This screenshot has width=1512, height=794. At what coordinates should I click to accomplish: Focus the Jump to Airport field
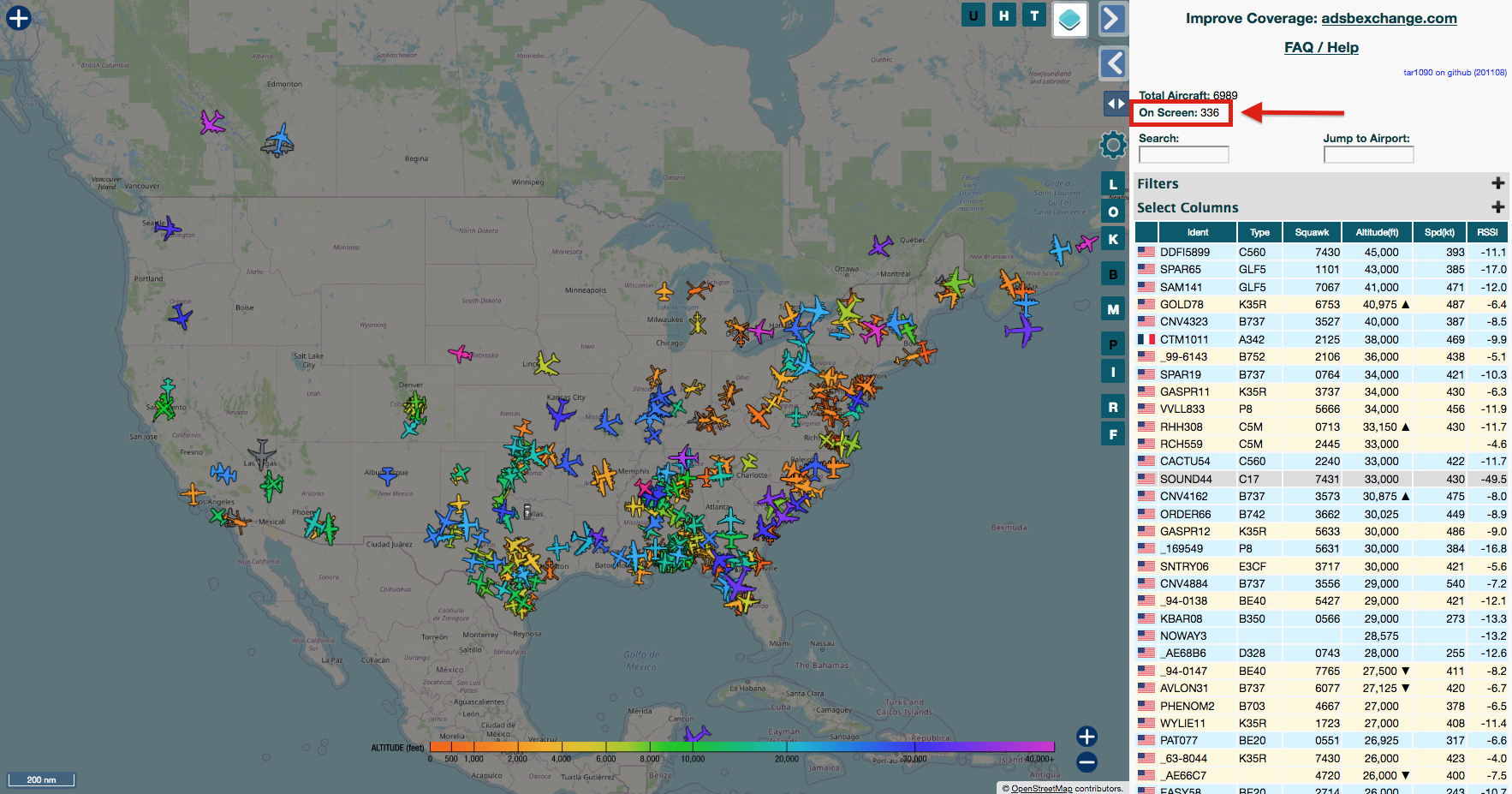coord(1368,155)
